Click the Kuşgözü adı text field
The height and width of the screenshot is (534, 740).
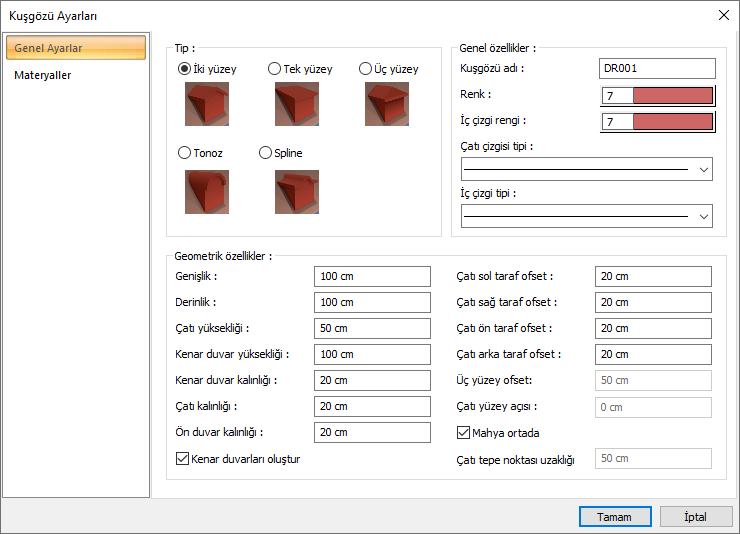657,69
